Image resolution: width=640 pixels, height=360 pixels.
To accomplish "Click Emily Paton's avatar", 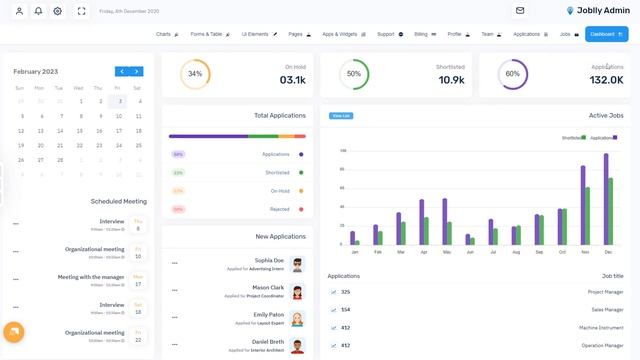I will [297, 319].
